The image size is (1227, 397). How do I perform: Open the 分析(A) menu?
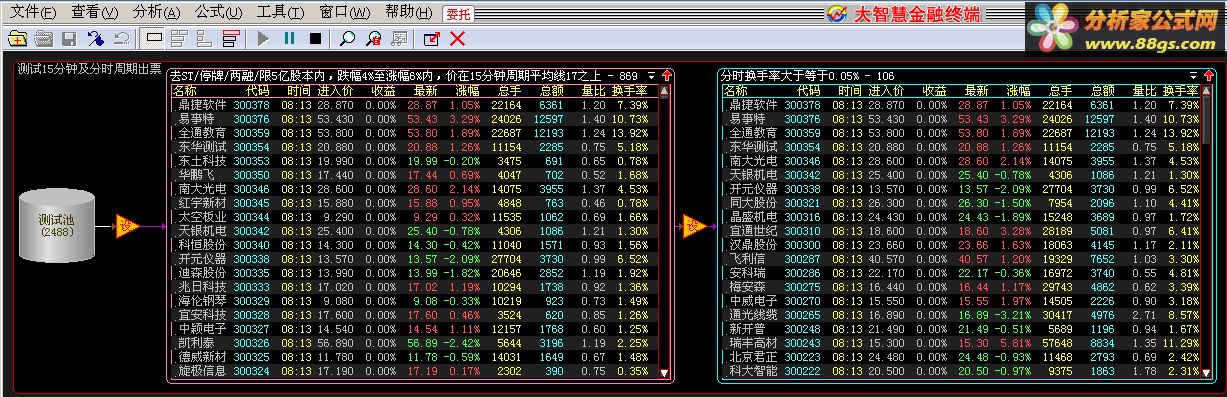(156, 12)
